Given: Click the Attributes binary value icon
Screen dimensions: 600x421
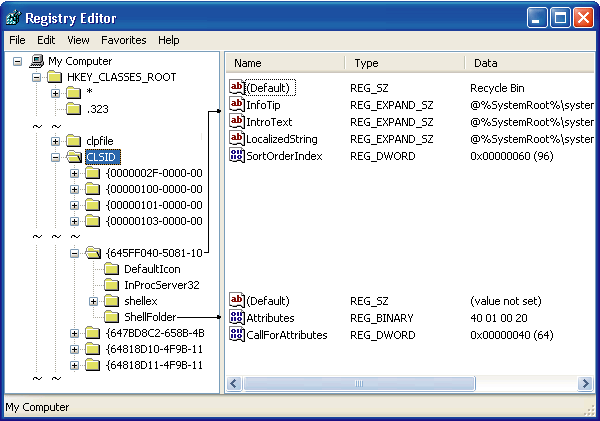Looking at the screenshot, I should point(237,317).
